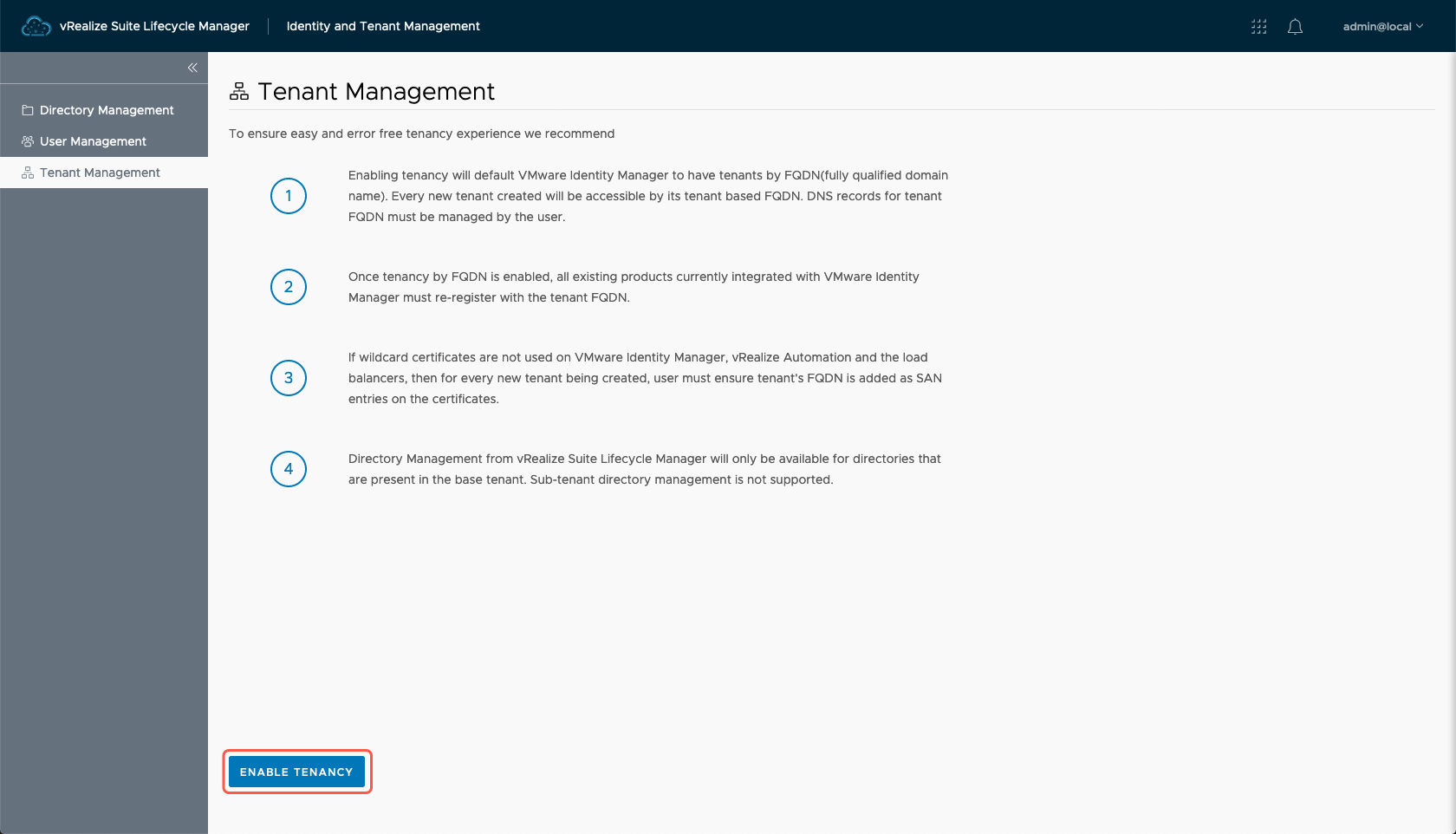Open the admin@local user dropdown
This screenshot has width=1456, height=834.
click(x=1376, y=27)
